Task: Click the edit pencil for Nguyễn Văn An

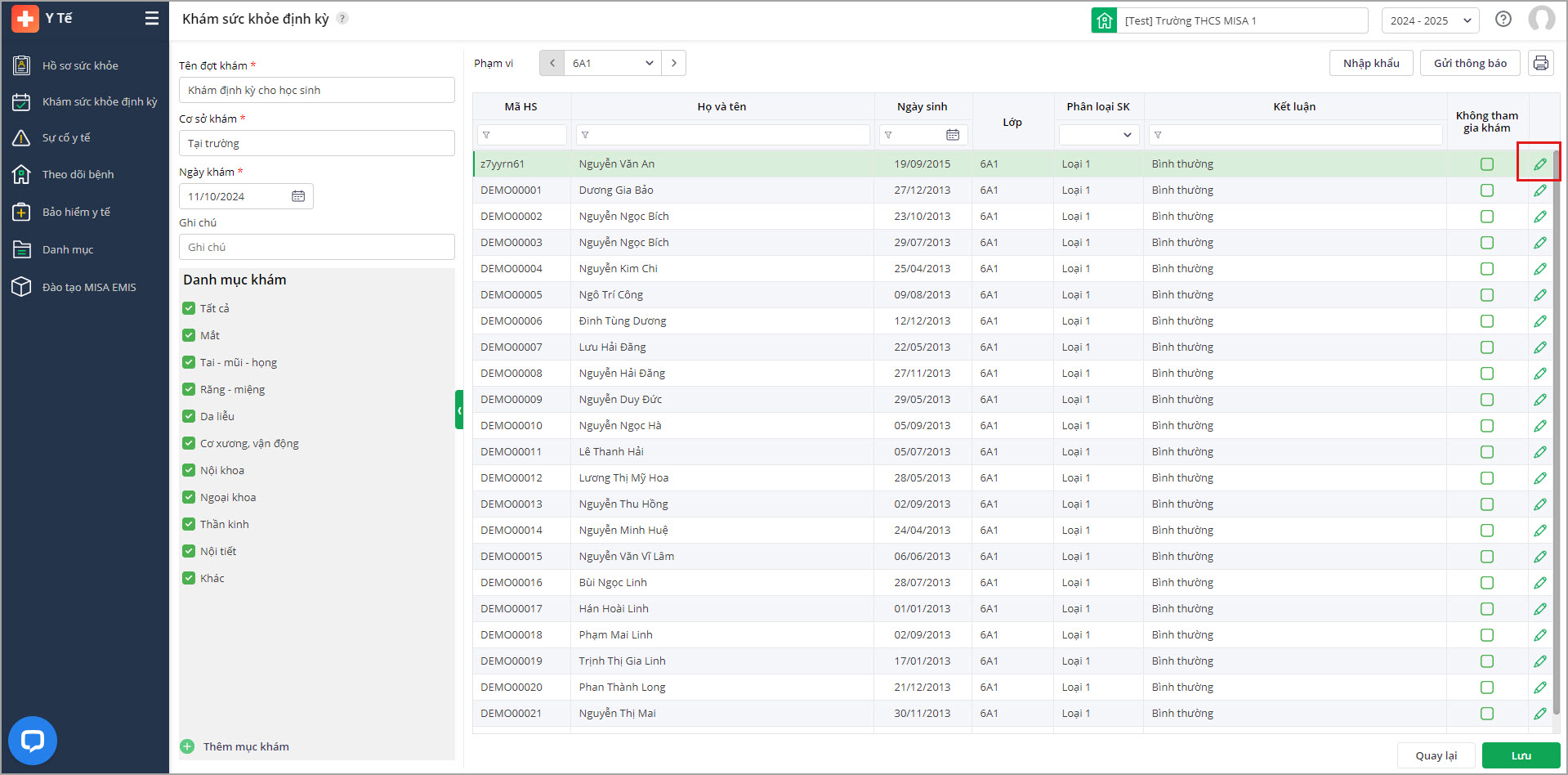Action: 1539,164
